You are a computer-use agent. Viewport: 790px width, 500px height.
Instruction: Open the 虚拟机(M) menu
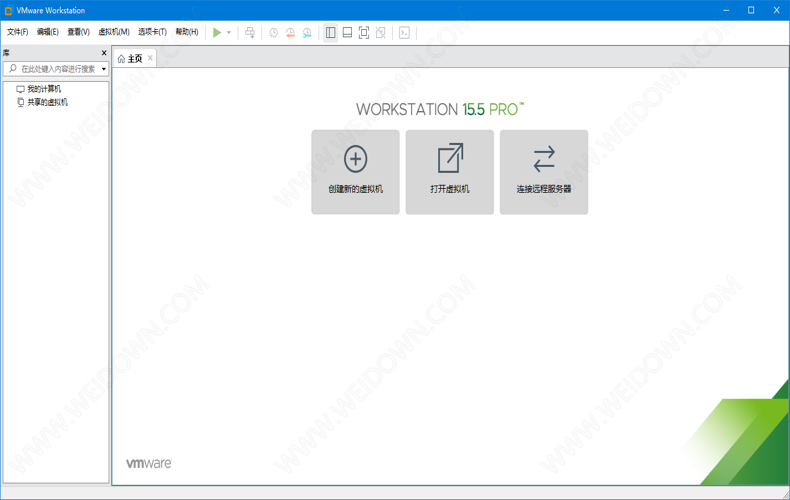pyautogui.click(x=114, y=32)
